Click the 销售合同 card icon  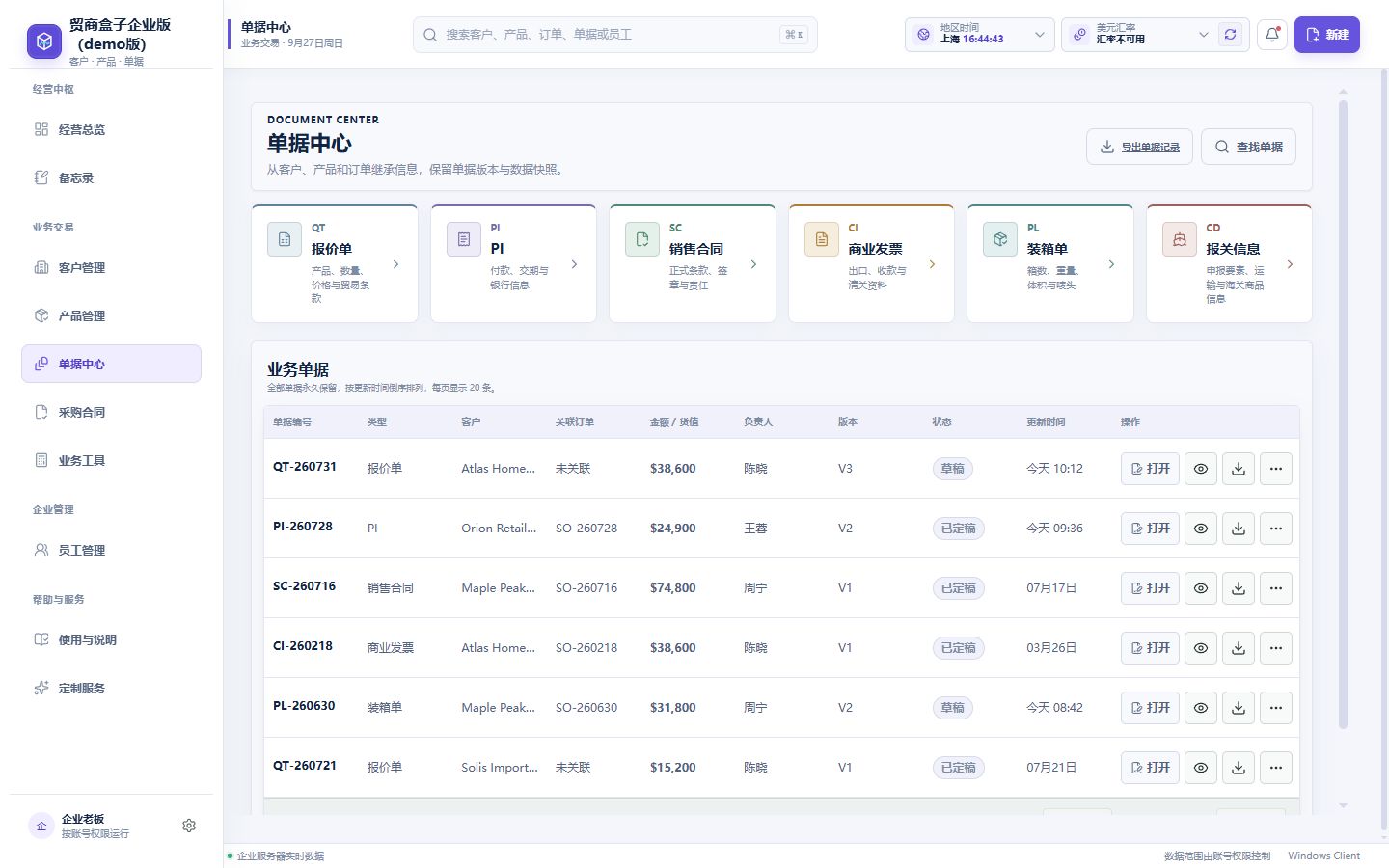(x=642, y=239)
